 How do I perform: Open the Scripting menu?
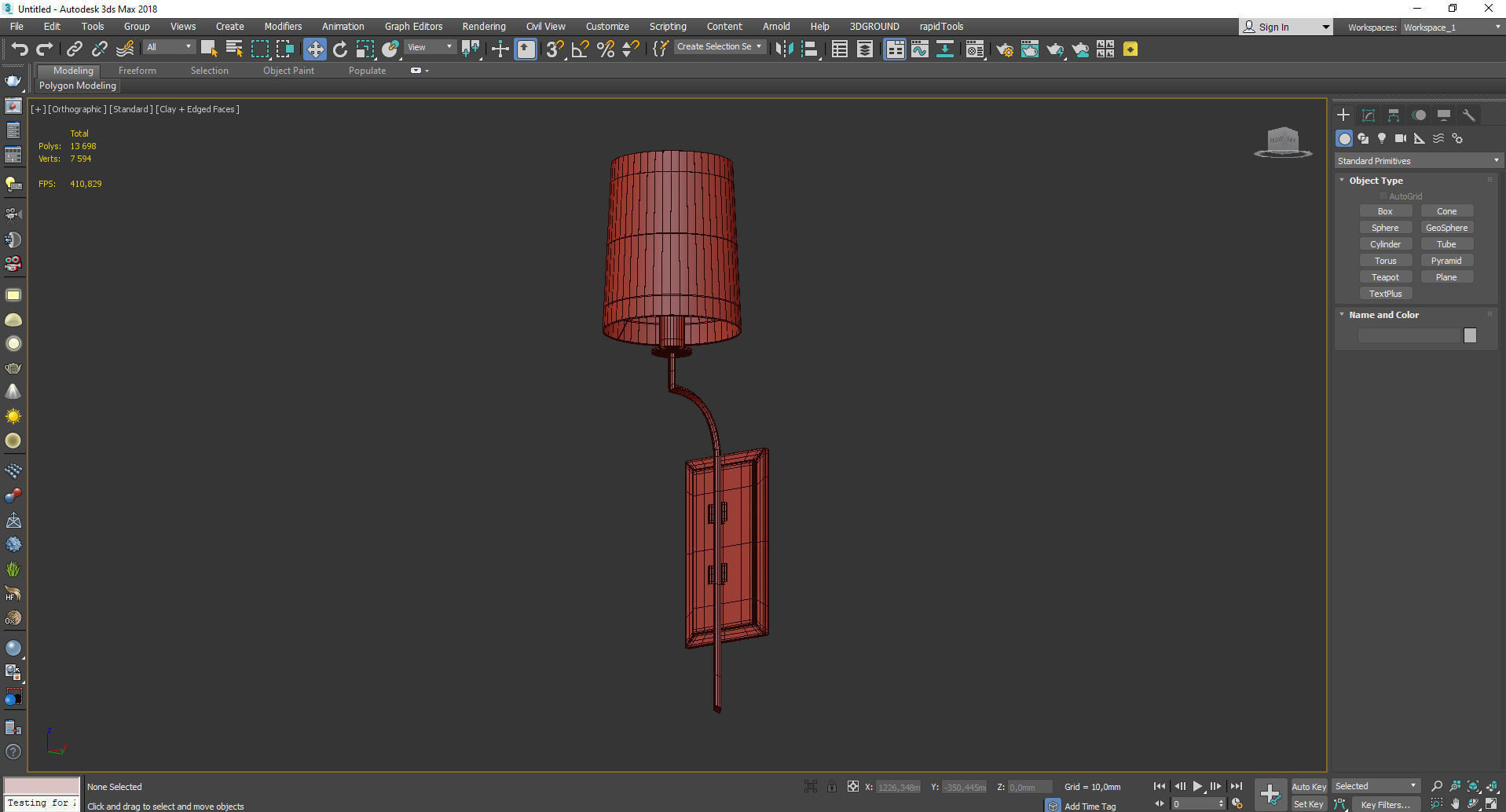pos(668,27)
